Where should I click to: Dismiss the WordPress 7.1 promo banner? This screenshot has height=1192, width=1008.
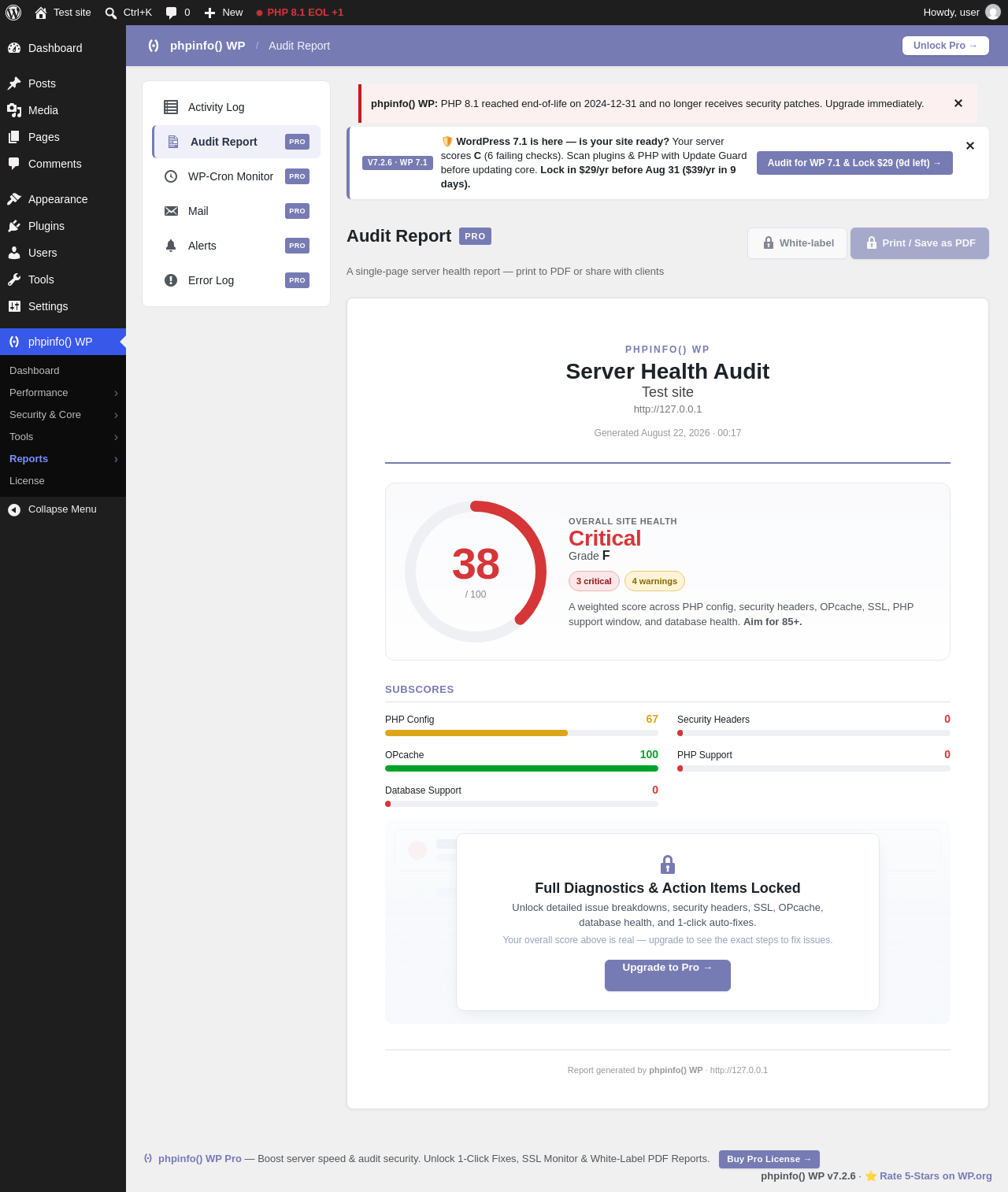point(970,146)
